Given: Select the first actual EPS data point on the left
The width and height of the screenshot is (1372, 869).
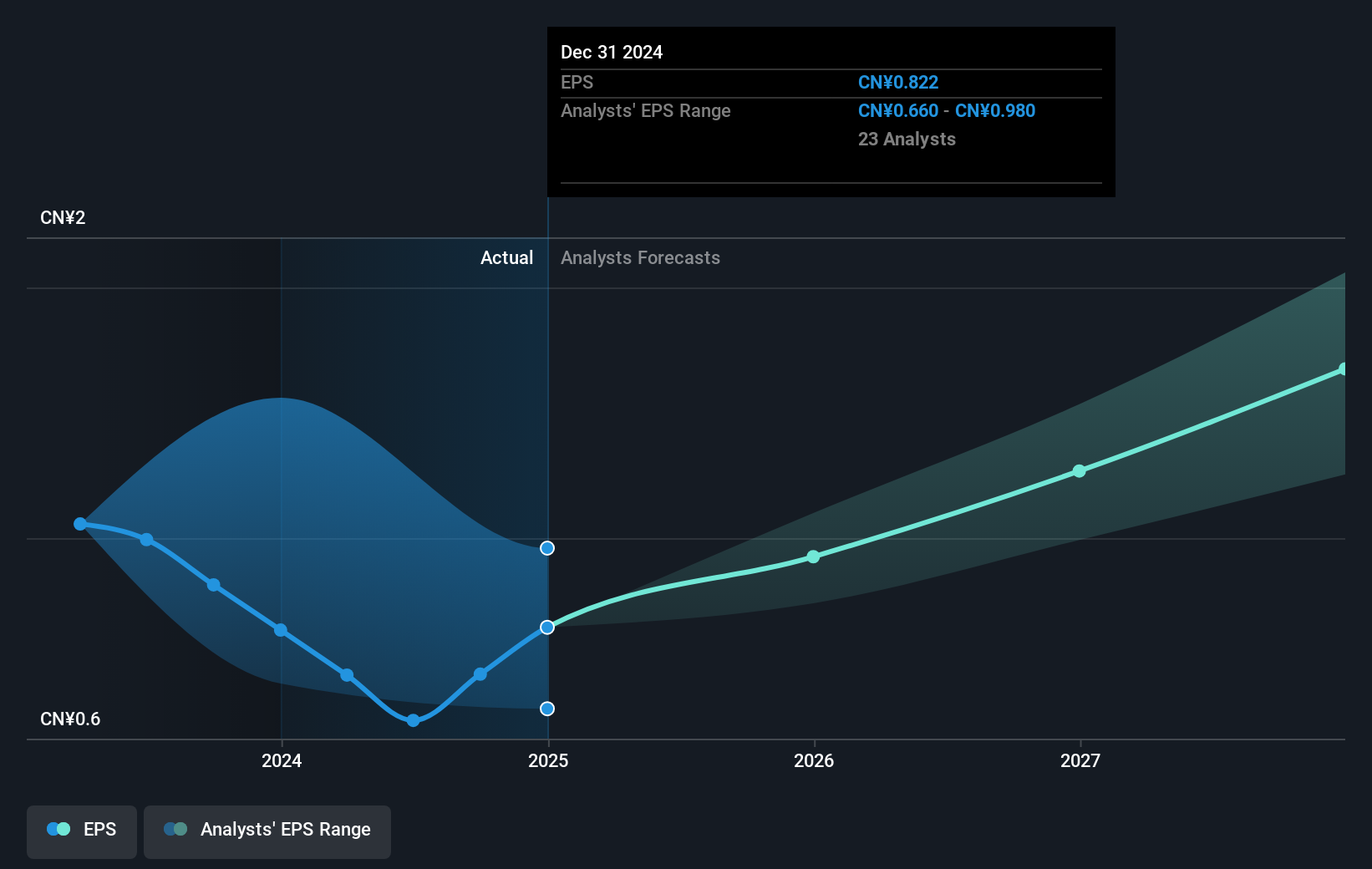Looking at the screenshot, I should (79, 524).
